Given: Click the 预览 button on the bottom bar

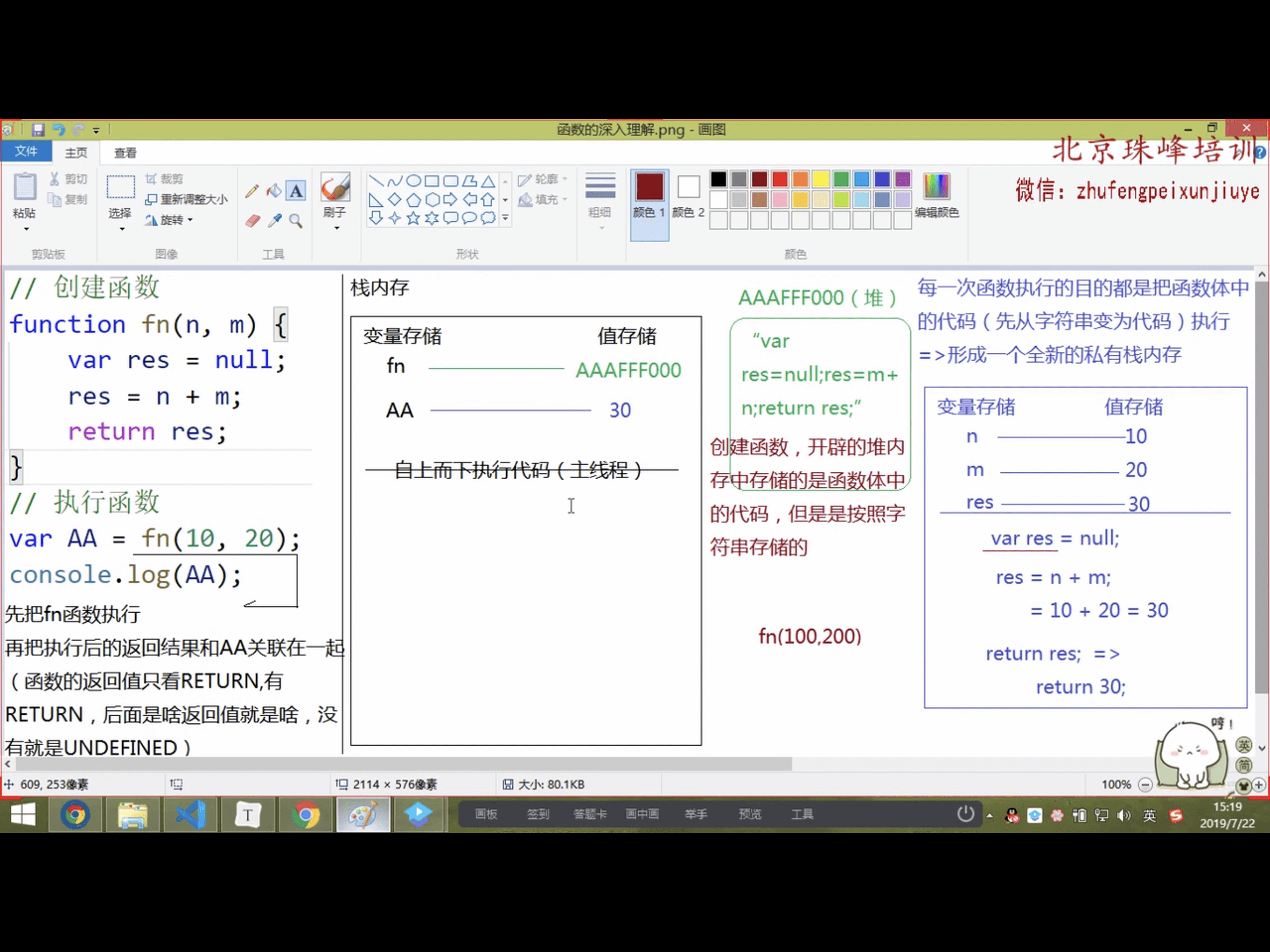Looking at the screenshot, I should [x=749, y=813].
